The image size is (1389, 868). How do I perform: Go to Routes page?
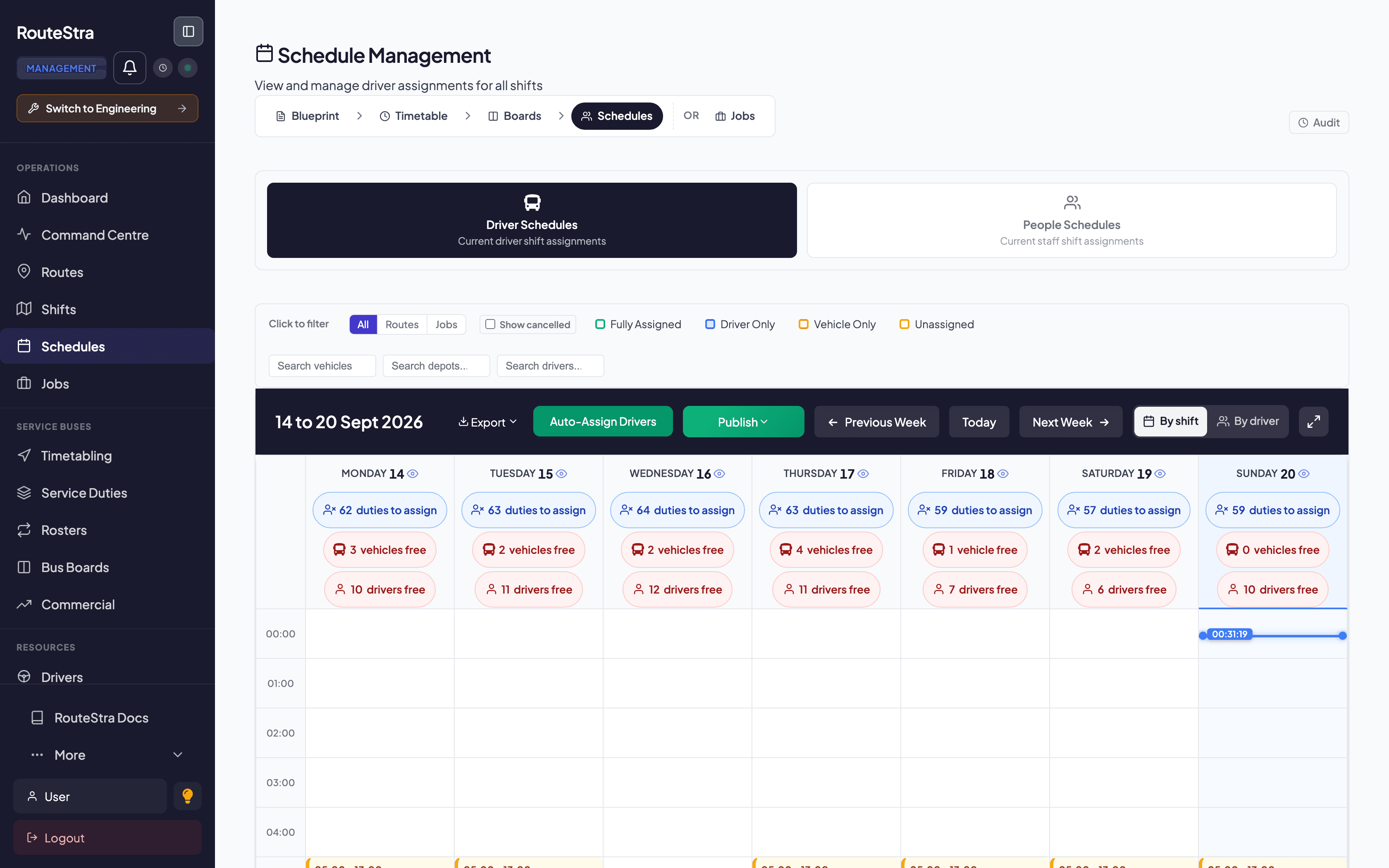click(107, 272)
